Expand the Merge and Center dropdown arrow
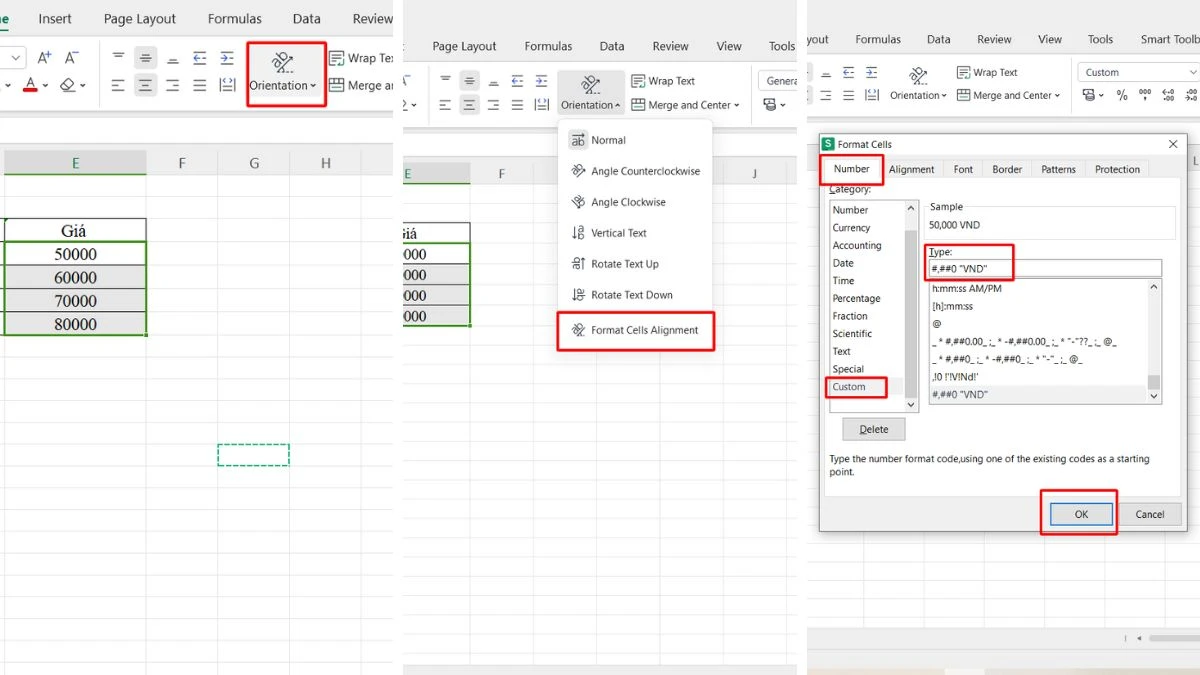1200x675 pixels. pos(736,104)
